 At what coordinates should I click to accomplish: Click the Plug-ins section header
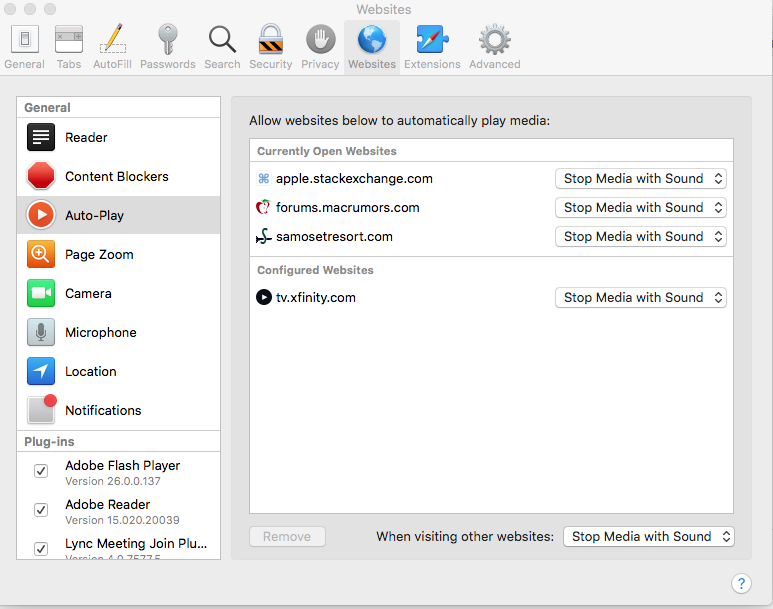[49, 441]
